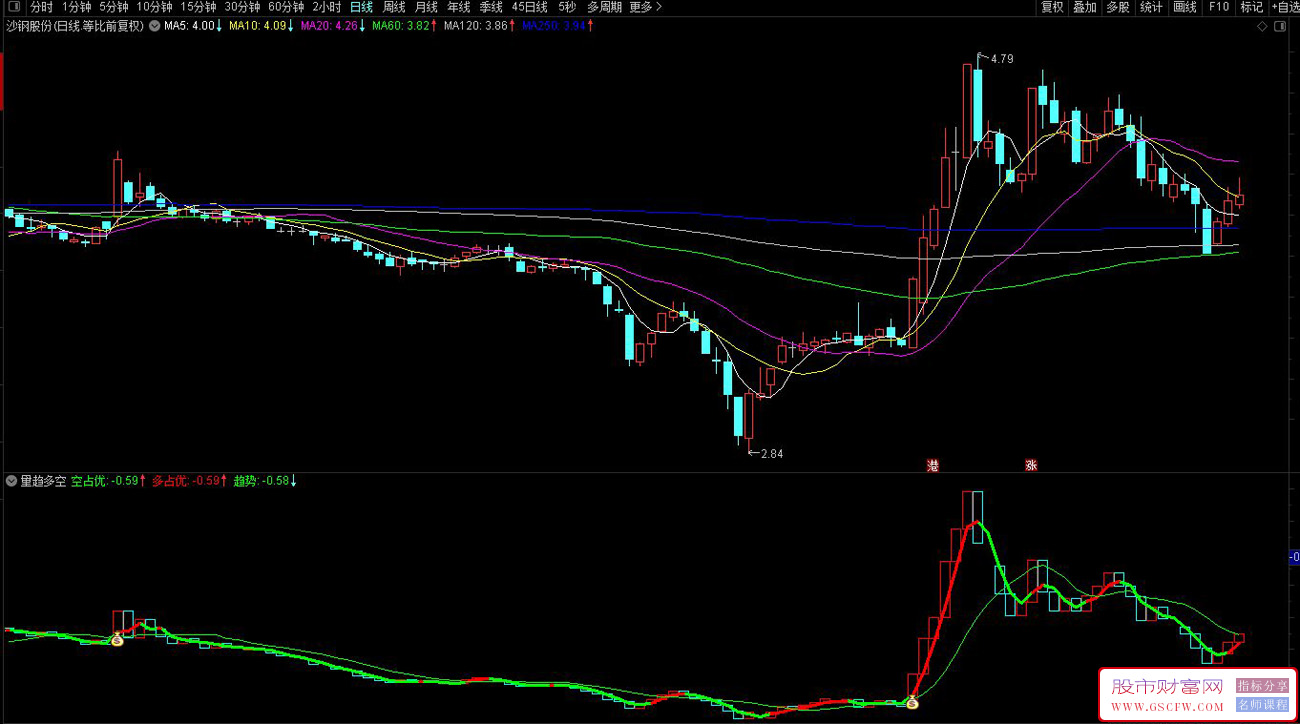The height and width of the screenshot is (724, 1300).
Task: Click the 量趋多空 indicator name
Action: click(x=43, y=481)
